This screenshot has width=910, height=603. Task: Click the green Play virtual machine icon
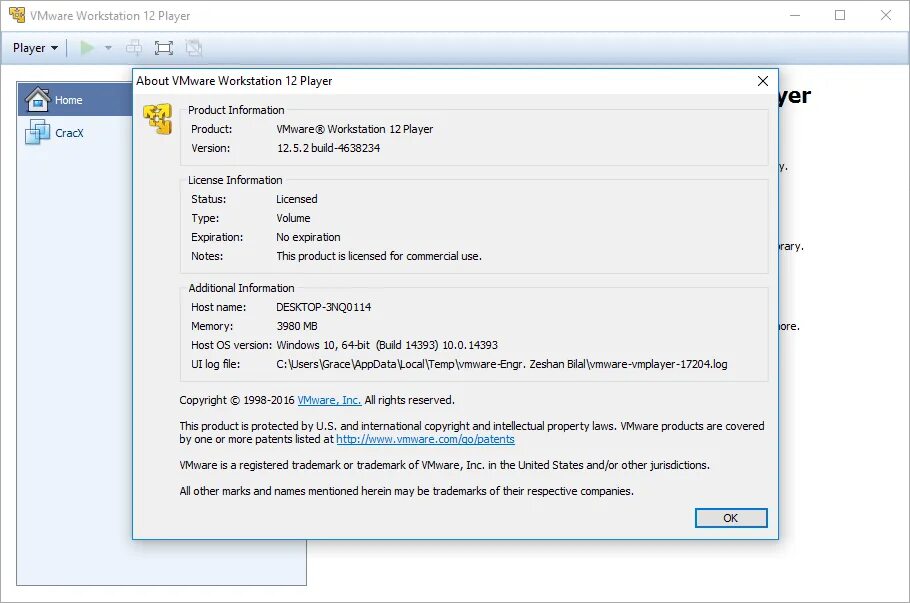click(x=87, y=48)
